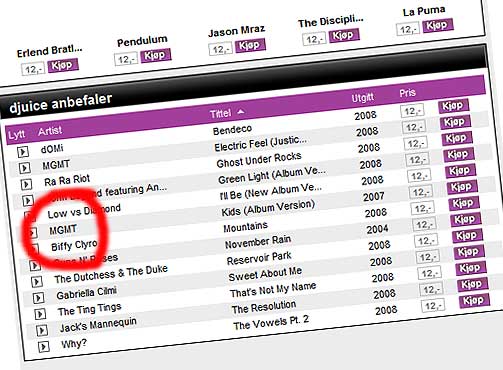Open the La Puma featured artist
The image size is (503, 370).
424,11
